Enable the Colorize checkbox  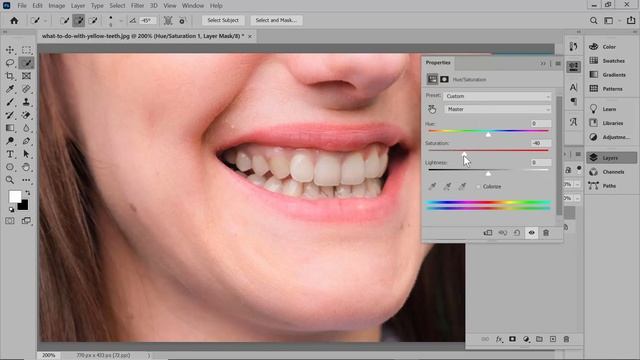click(478, 187)
